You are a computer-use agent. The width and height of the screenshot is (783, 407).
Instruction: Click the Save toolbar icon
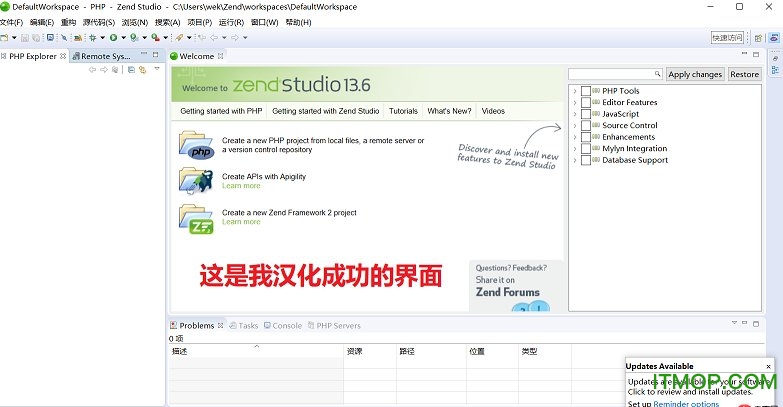(24, 37)
